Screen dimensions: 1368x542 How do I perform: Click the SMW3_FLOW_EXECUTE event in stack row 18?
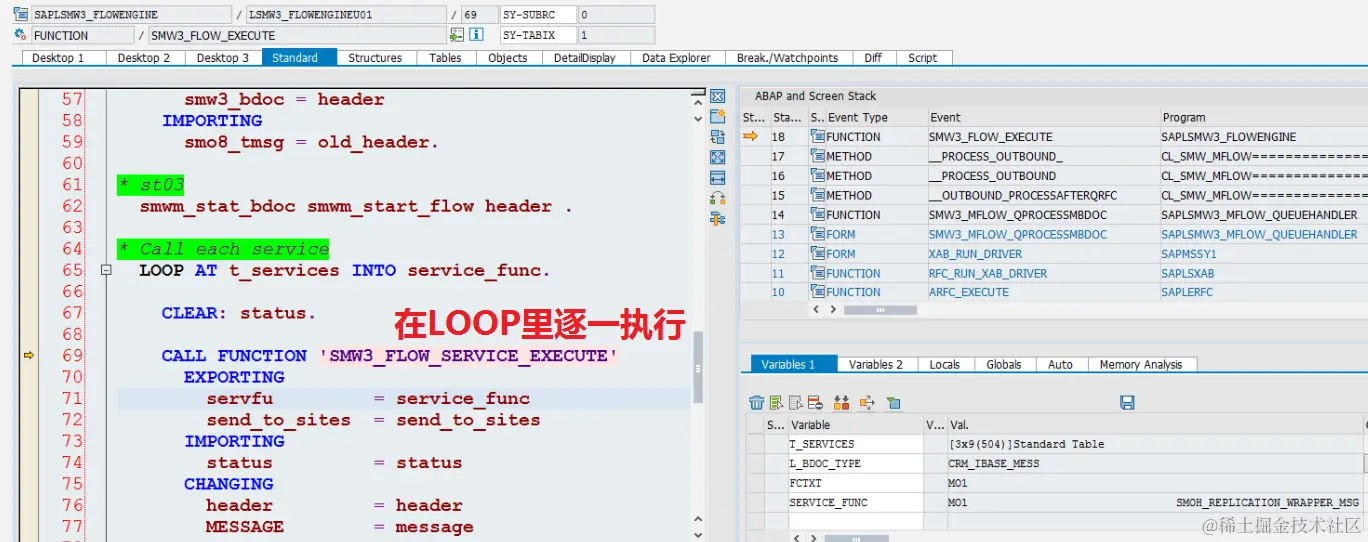click(x=990, y=137)
